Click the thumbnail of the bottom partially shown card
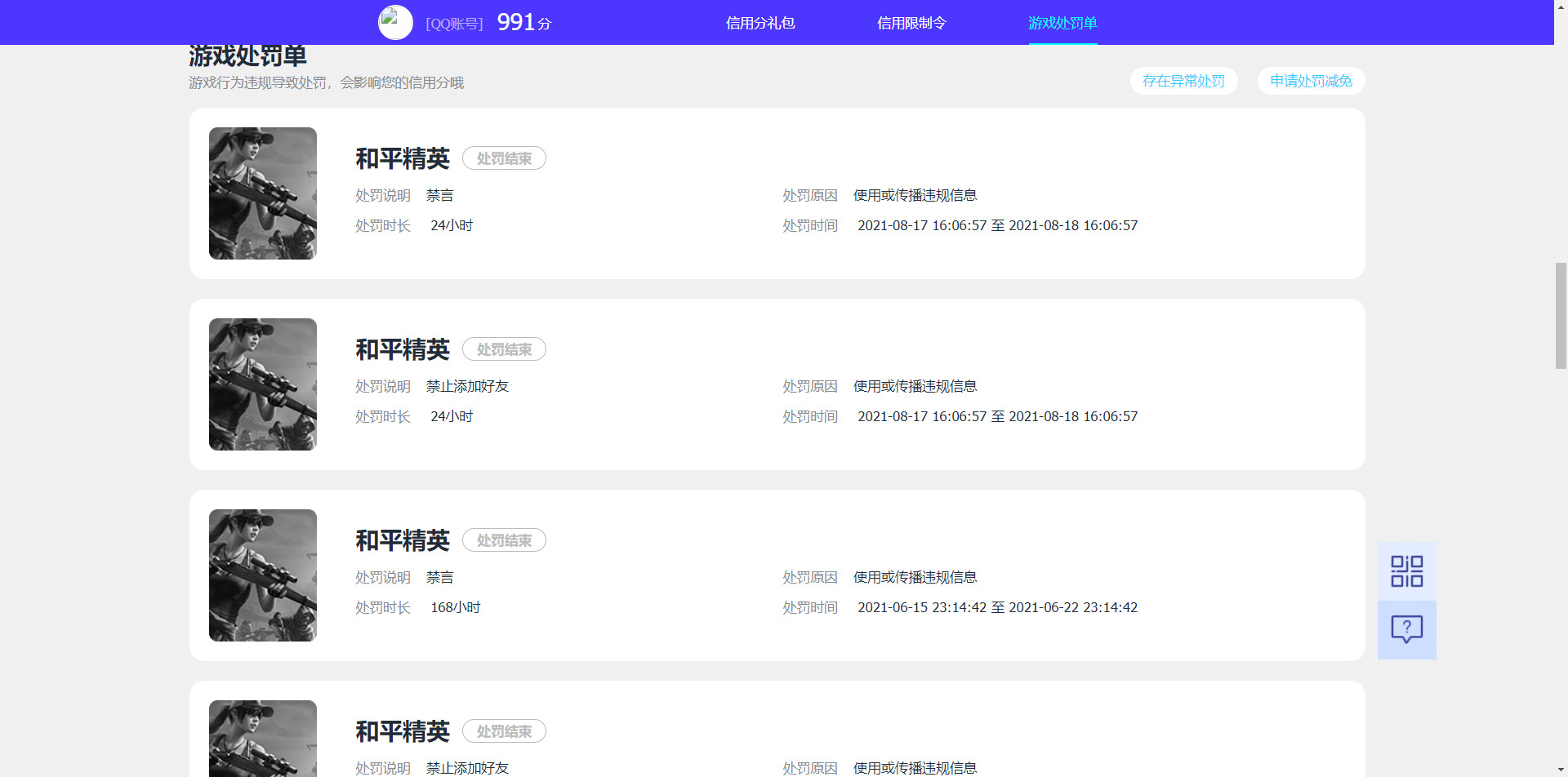This screenshot has width=1568, height=777. (263, 739)
